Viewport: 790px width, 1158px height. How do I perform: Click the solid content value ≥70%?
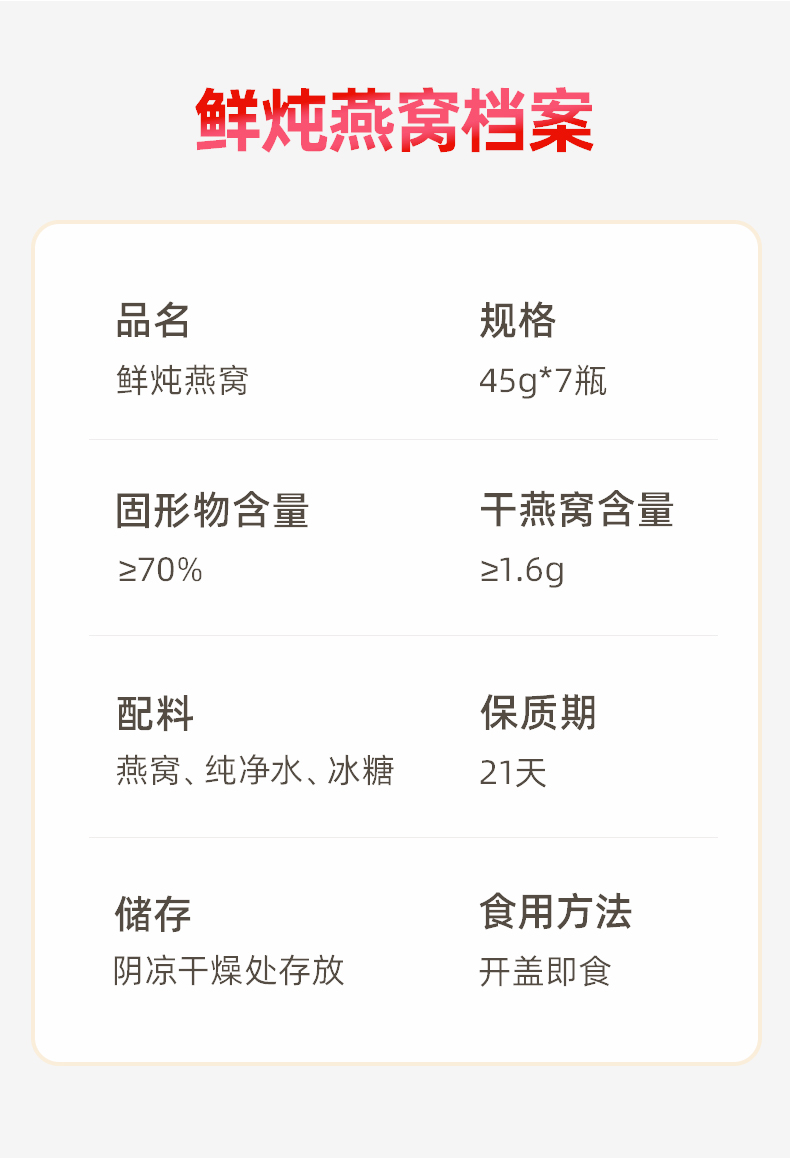click(161, 570)
